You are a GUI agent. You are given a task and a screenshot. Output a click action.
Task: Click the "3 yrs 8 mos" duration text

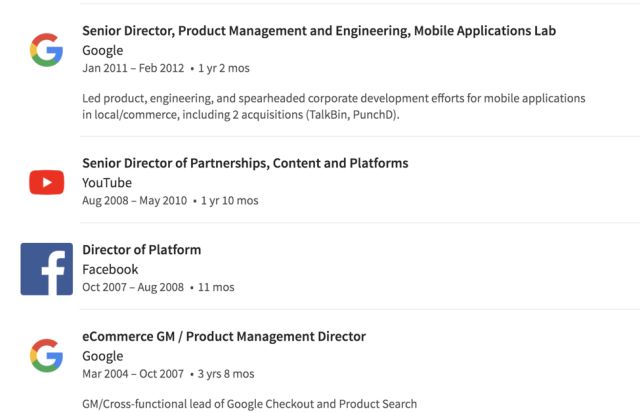click(x=227, y=374)
